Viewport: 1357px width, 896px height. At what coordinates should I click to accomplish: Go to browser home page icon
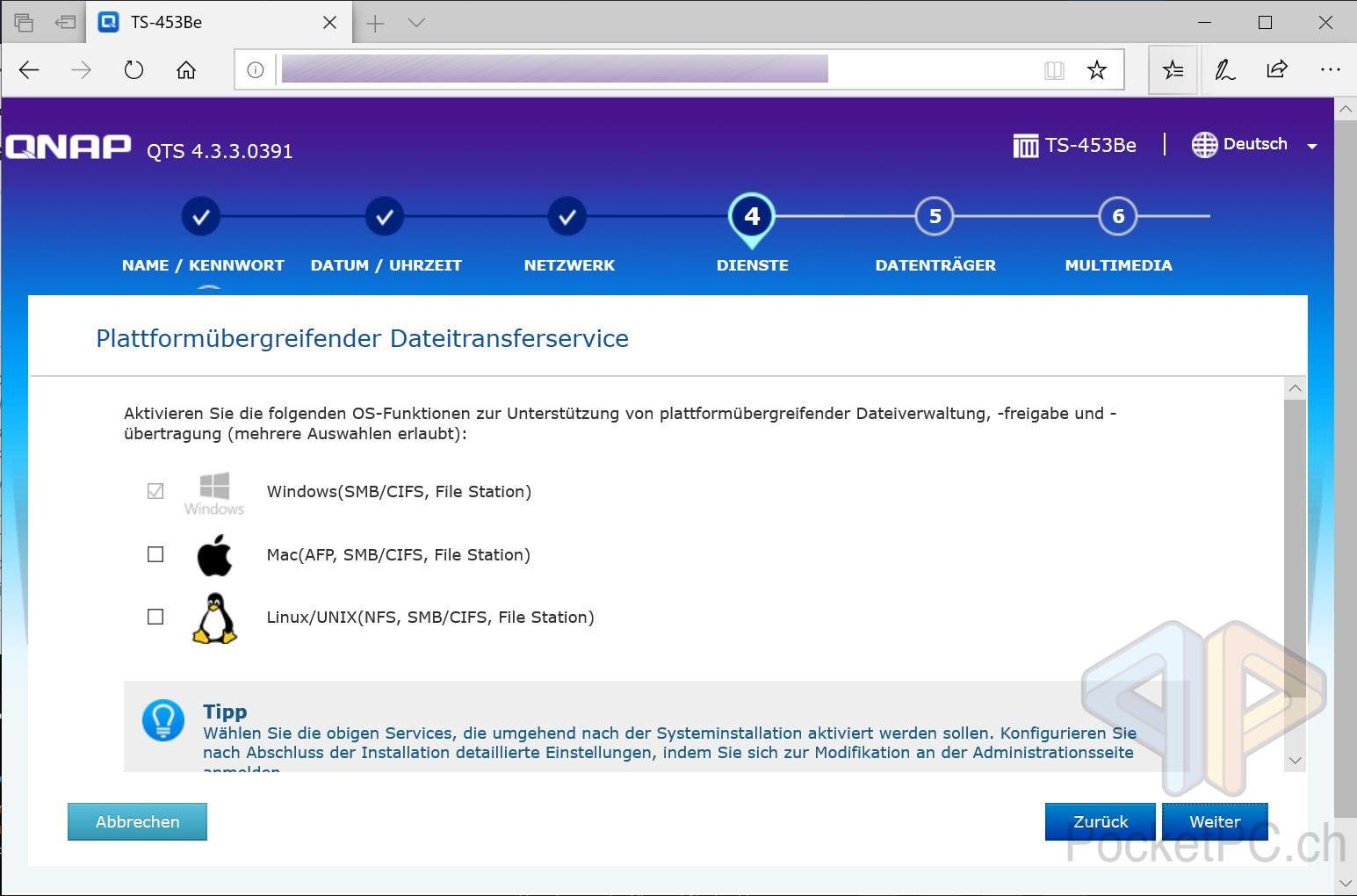pos(186,70)
